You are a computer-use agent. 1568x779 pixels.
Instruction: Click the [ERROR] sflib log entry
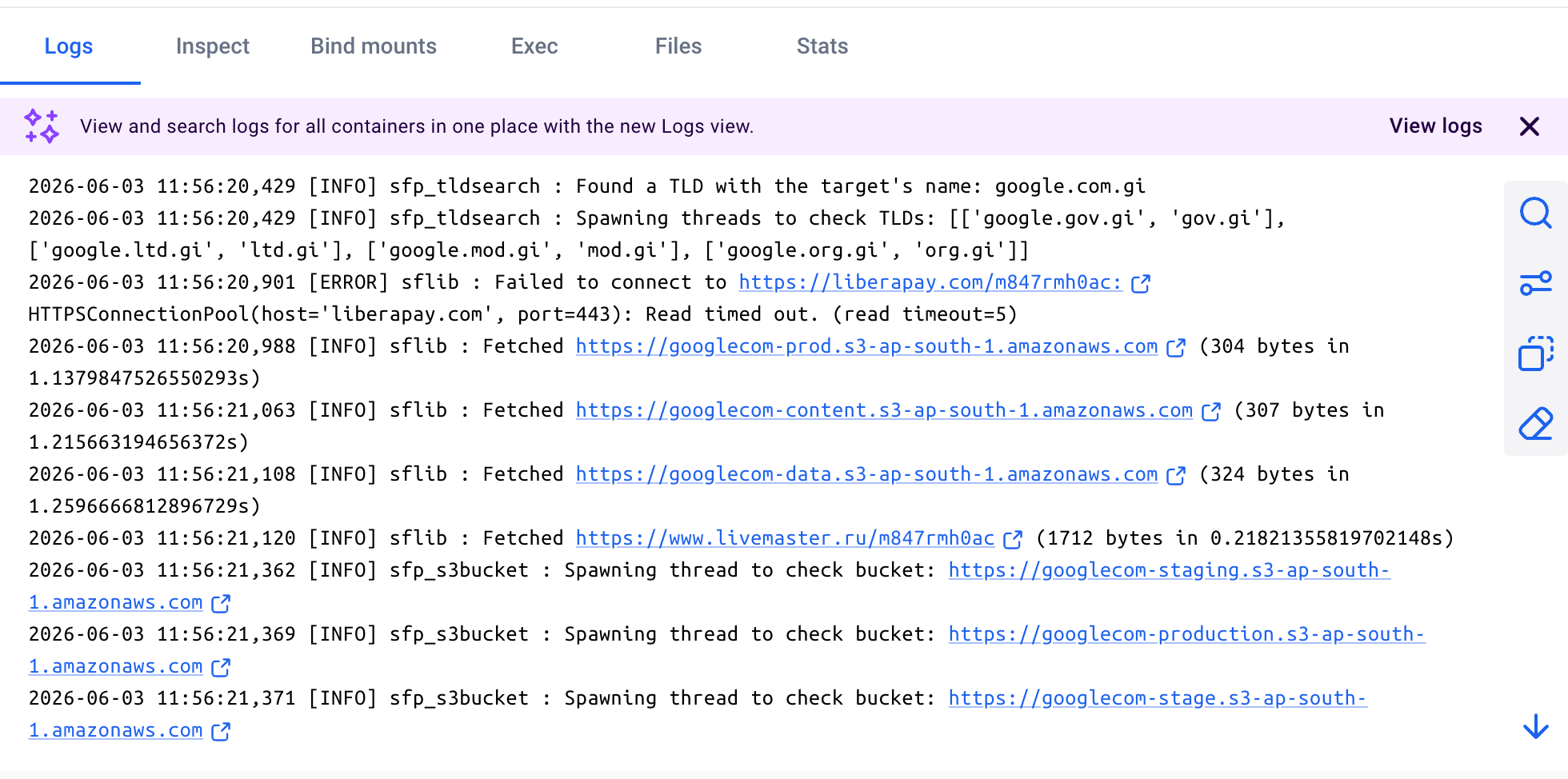pyautogui.click(x=589, y=298)
